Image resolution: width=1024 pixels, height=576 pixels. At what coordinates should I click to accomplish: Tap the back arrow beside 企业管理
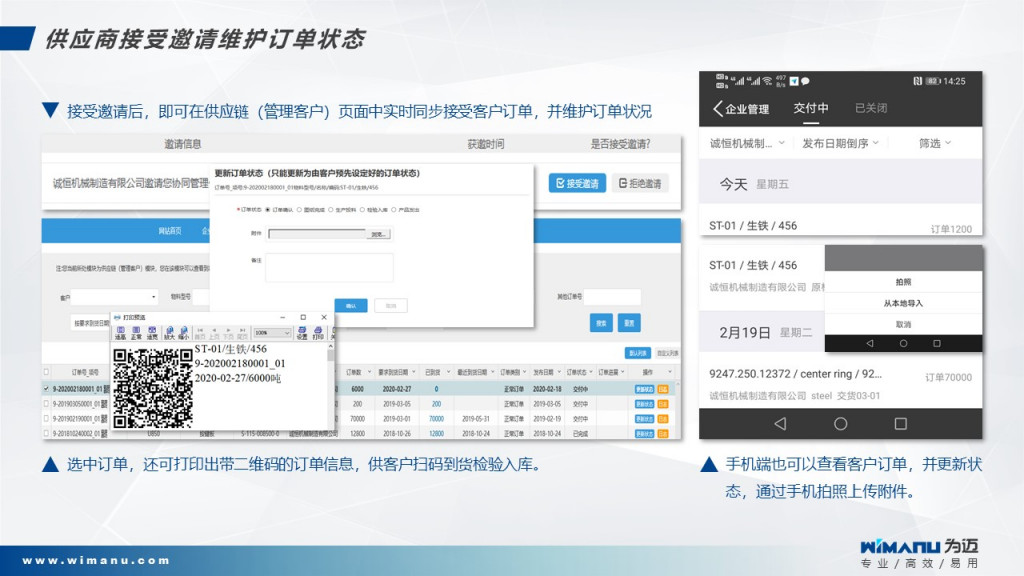717,108
